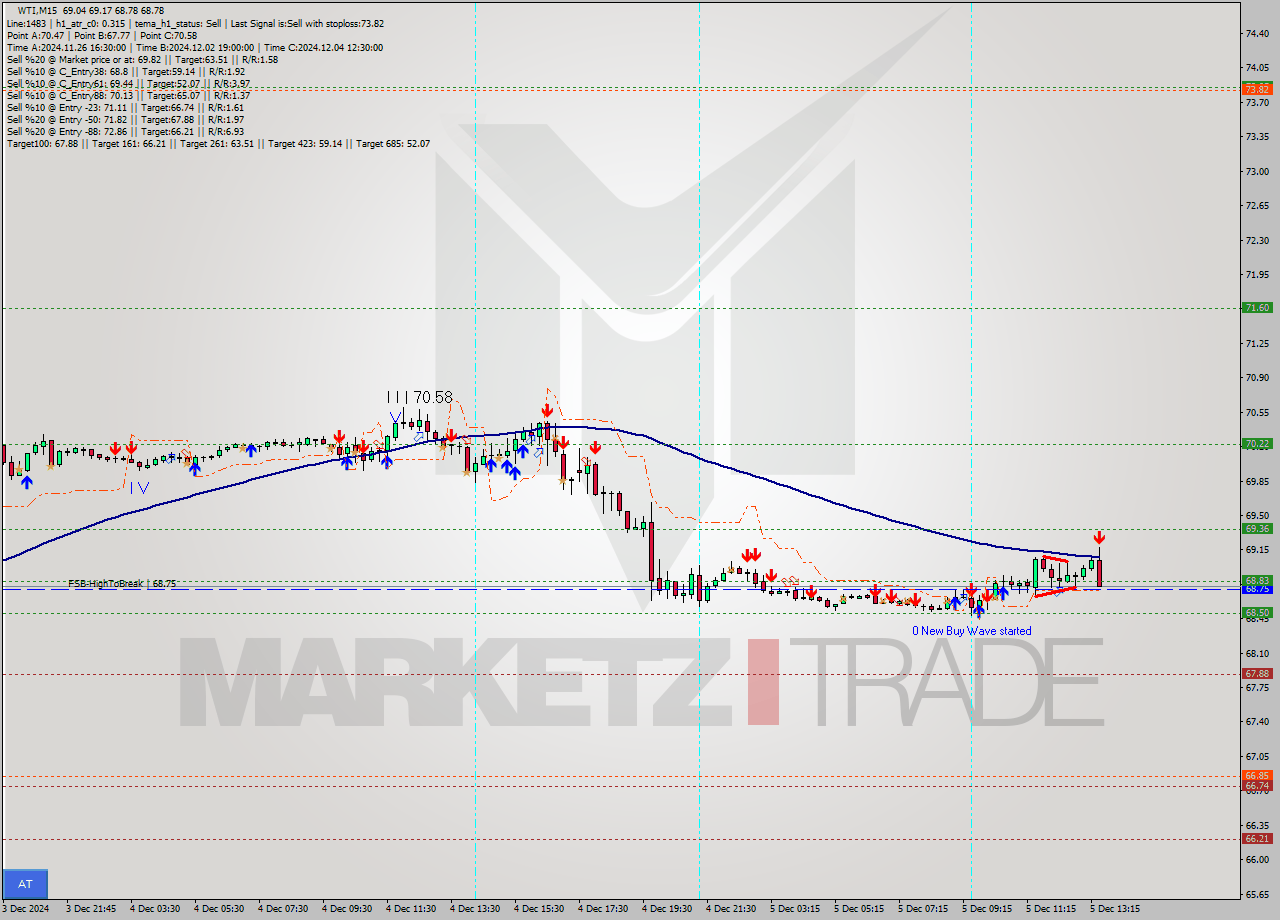Select the '4 Dec 11:30' time label
Screen dimensions: 1280x920
[x=411, y=909]
